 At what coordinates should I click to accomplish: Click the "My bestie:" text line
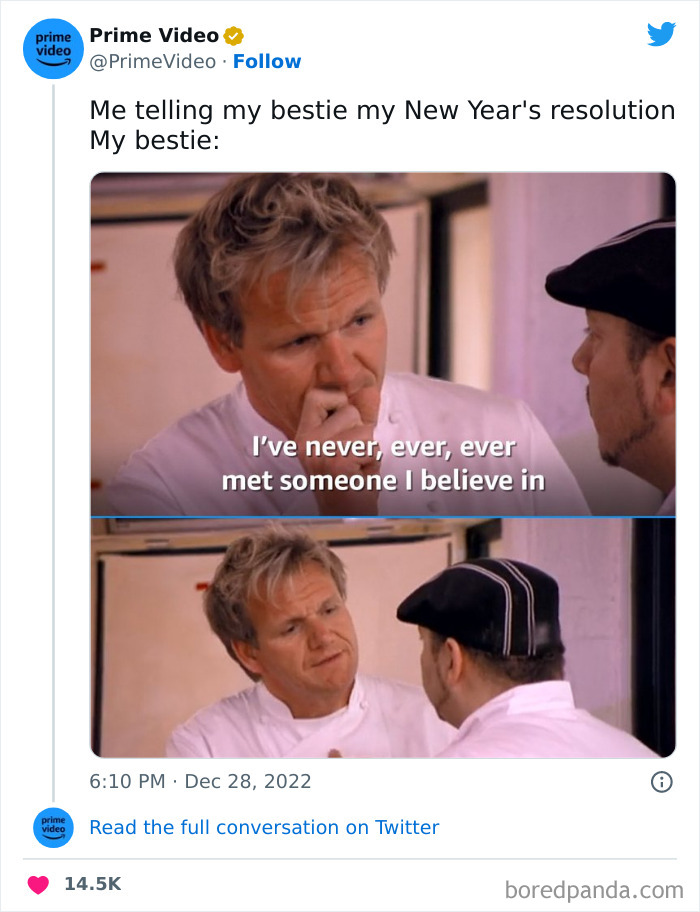pos(155,141)
